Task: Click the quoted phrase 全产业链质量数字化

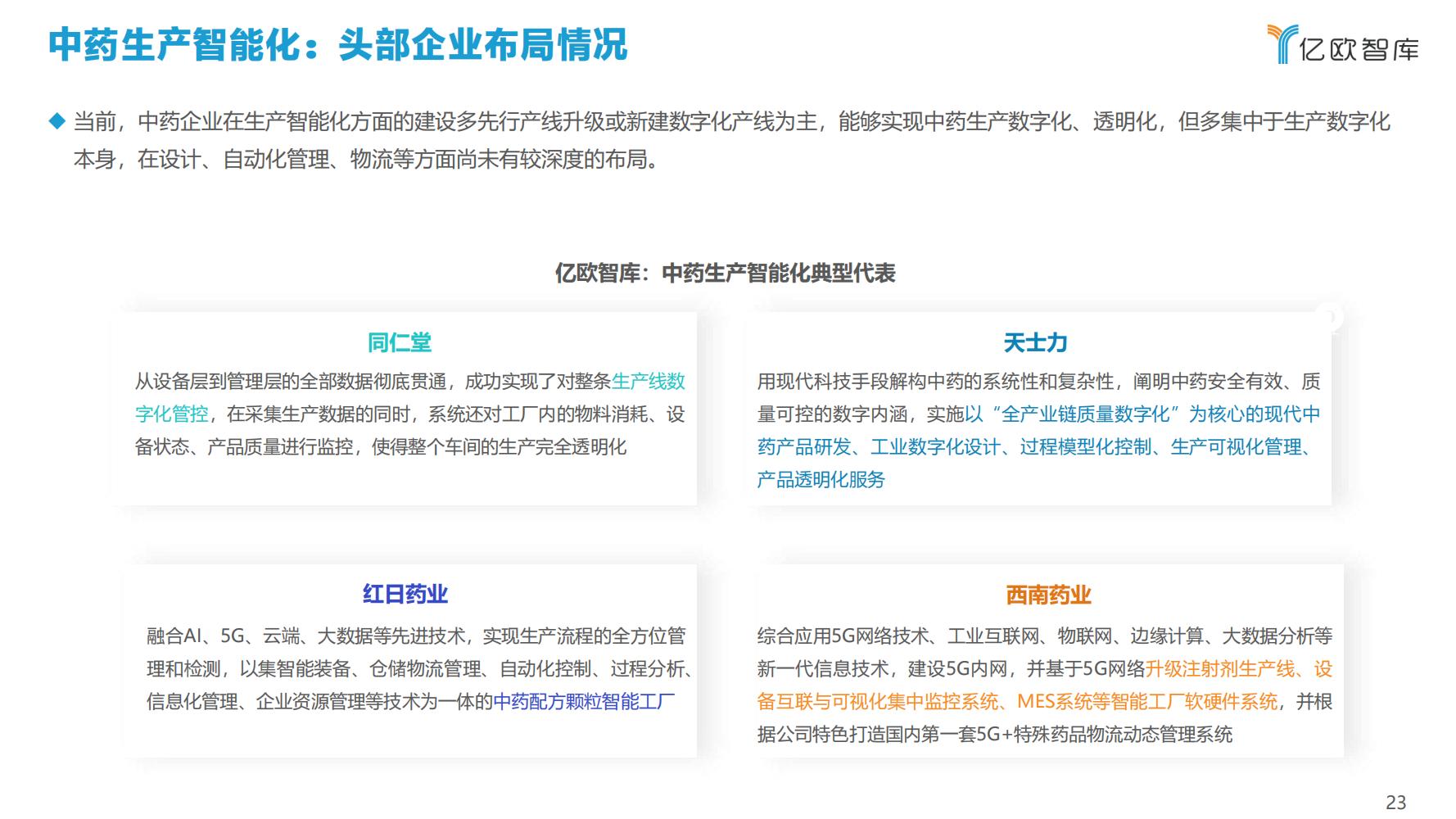Action: coord(1086,414)
